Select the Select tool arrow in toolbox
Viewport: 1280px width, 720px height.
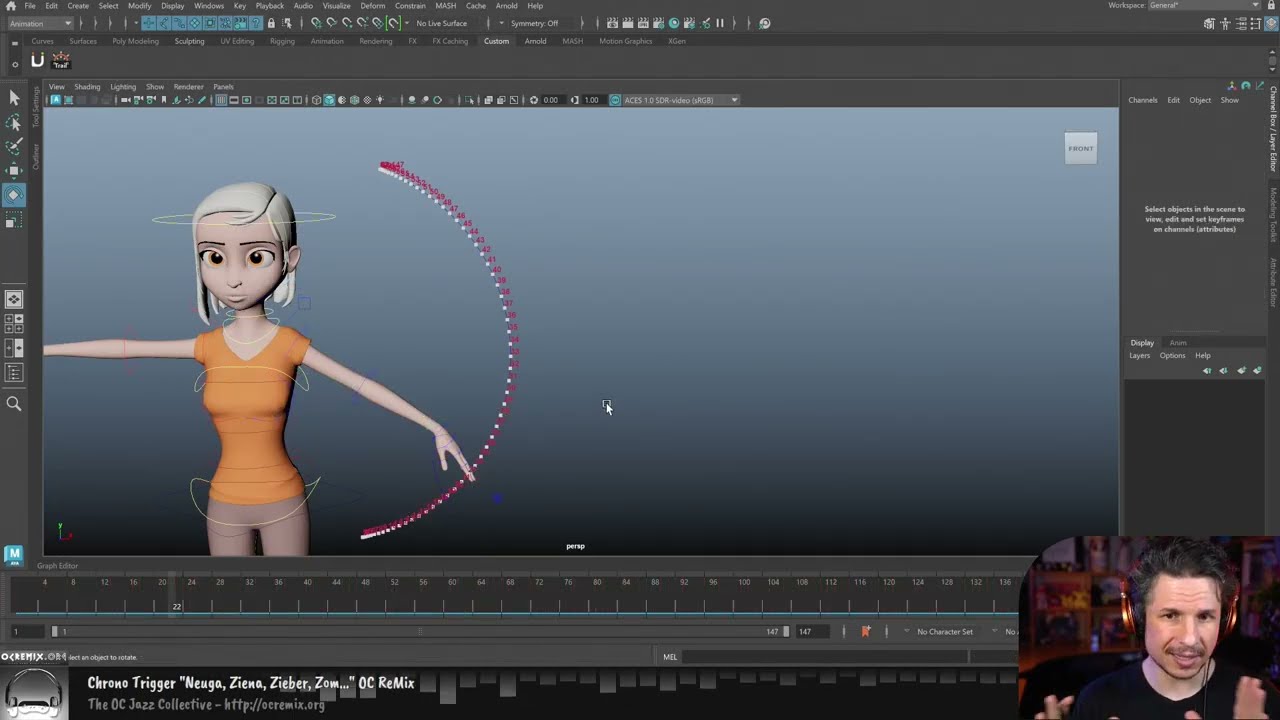click(x=14, y=97)
